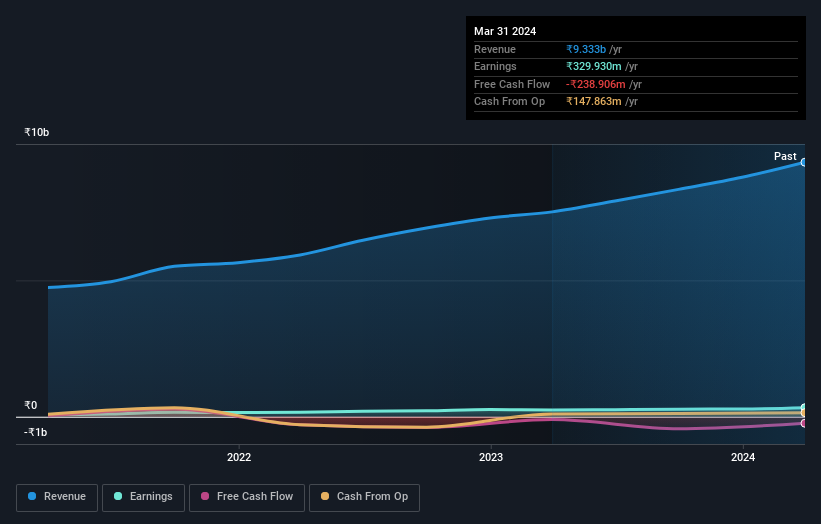Click the ₹147.863m cash from op value

pos(594,102)
